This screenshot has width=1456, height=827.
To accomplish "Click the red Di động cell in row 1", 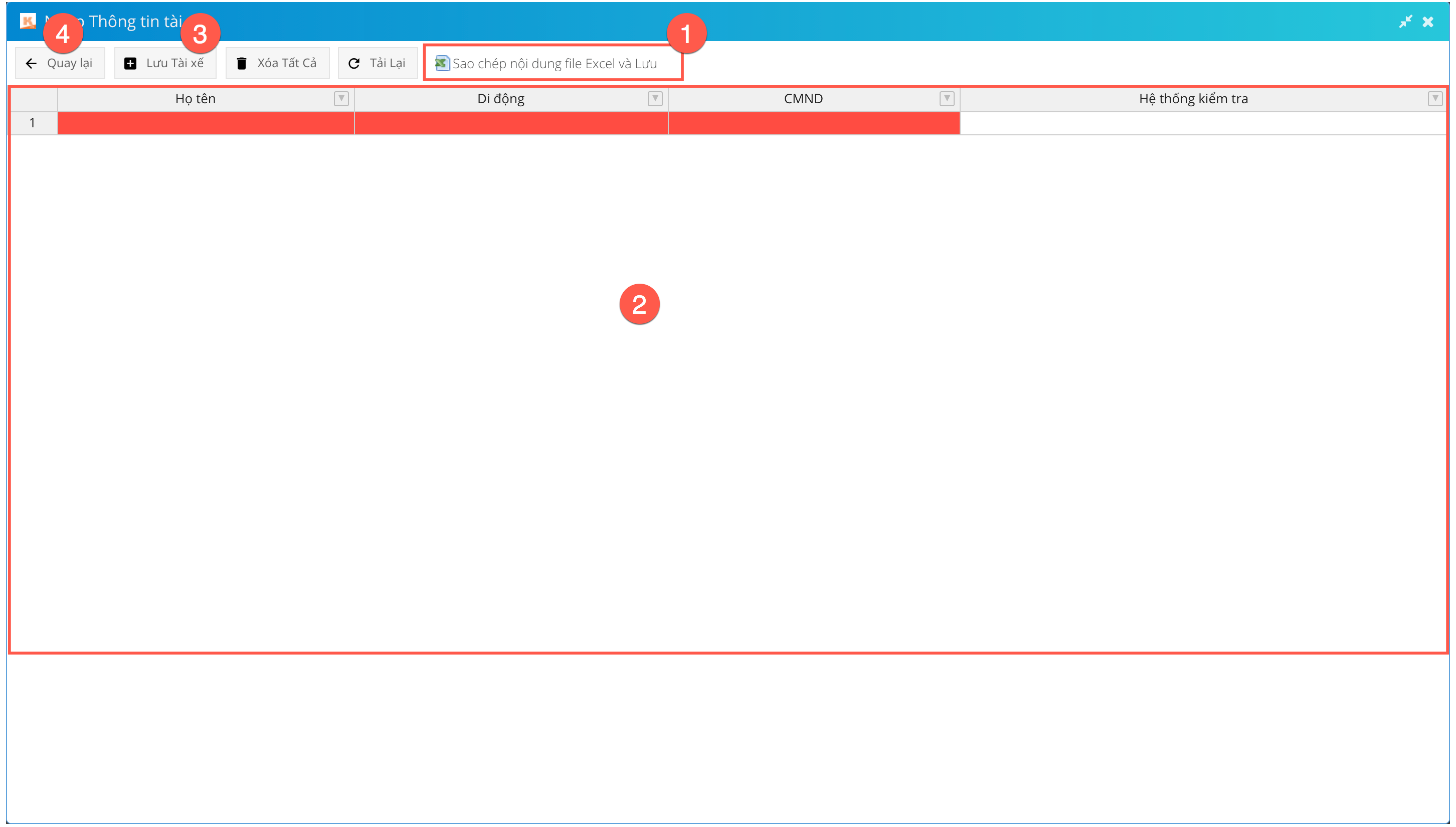I will tap(511, 123).
